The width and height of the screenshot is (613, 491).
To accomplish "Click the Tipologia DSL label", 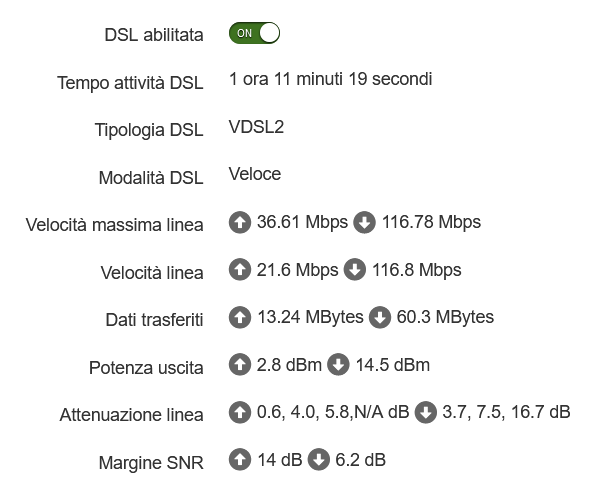I will coord(149,130).
